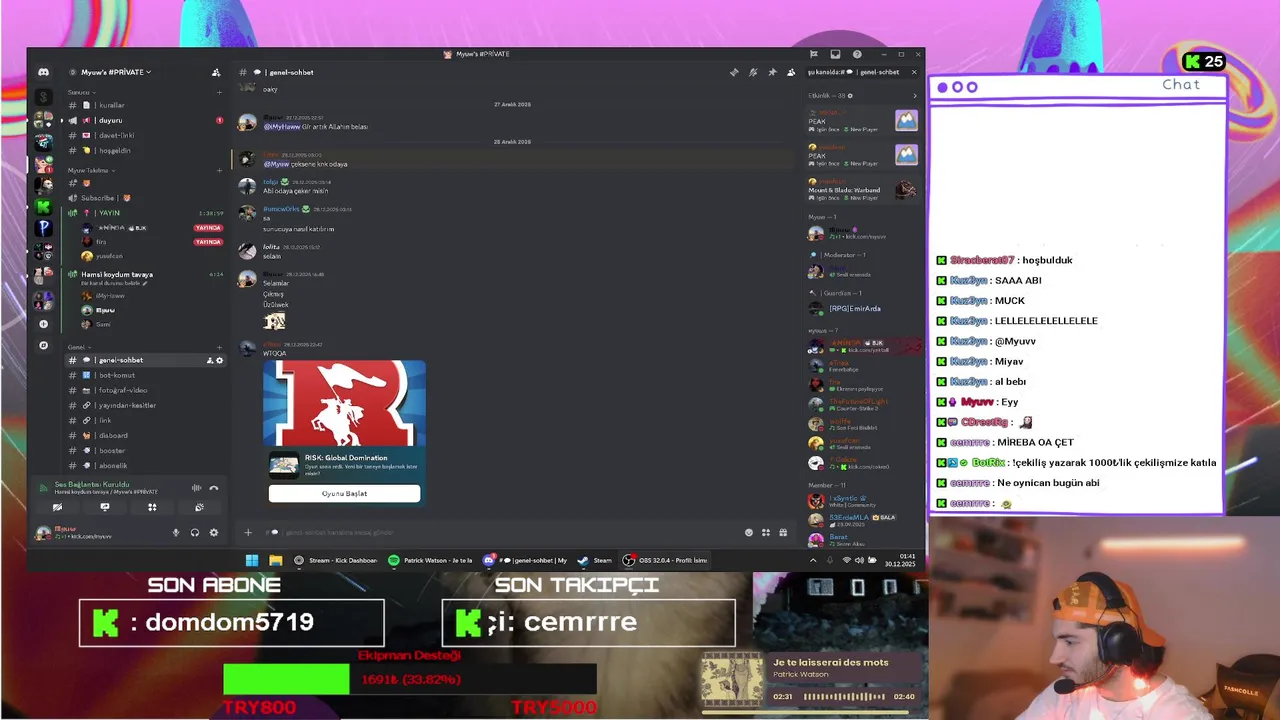Open invite people icon beside server name

point(216,72)
